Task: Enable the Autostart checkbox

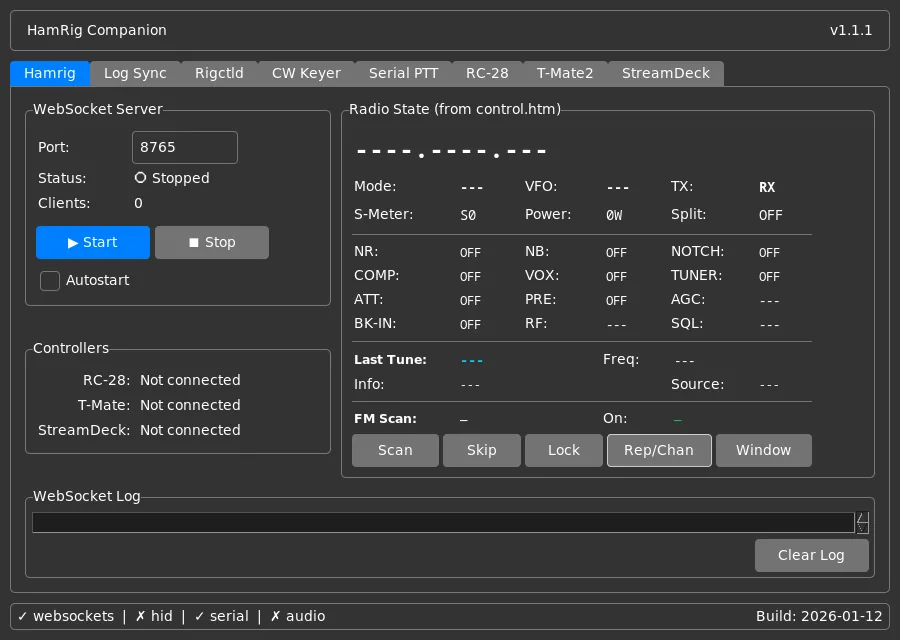Action: [50, 281]
